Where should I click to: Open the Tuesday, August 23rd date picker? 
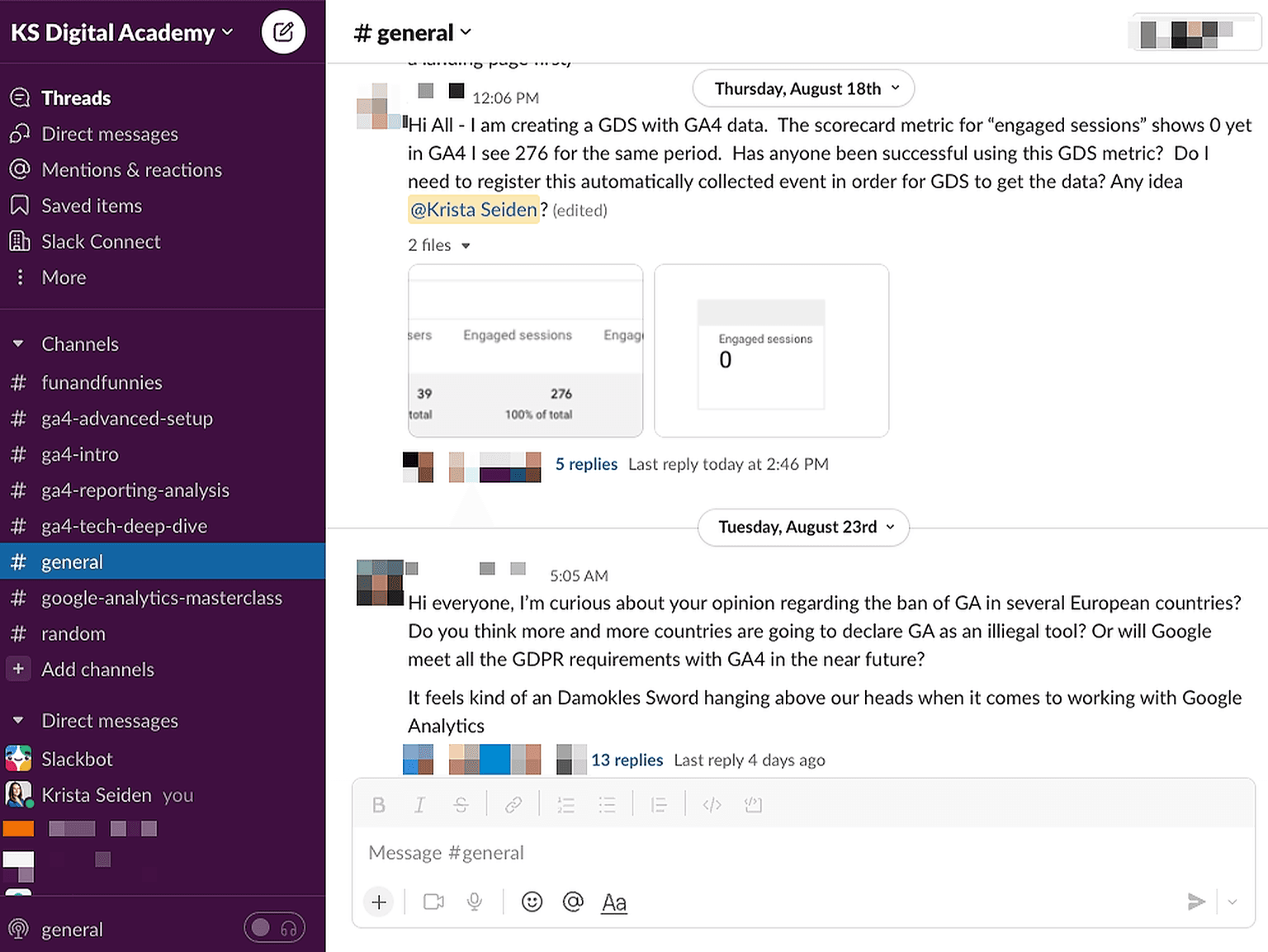tap(803, 527)
